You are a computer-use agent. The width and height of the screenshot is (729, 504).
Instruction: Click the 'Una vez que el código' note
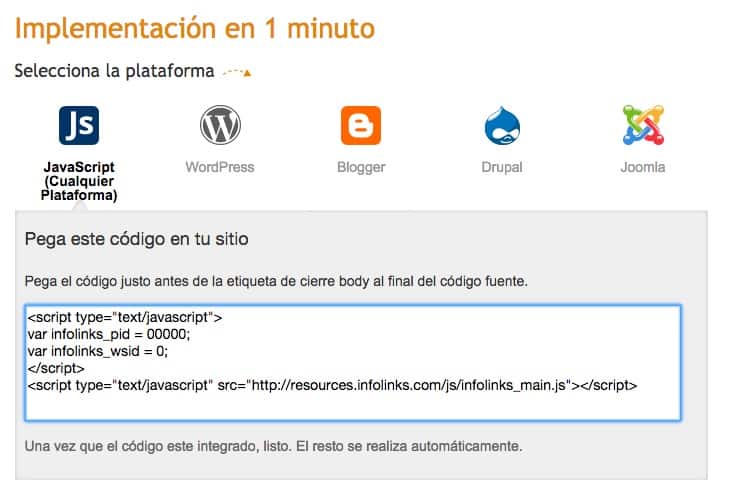(273, 446)
